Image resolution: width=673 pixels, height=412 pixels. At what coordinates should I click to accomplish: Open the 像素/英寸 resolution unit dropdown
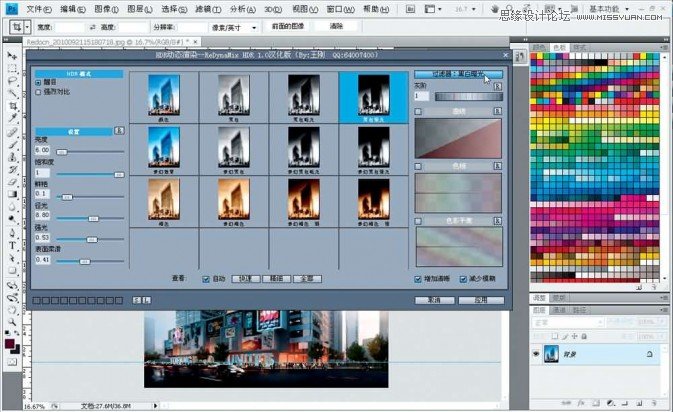(x=233, y=27)
